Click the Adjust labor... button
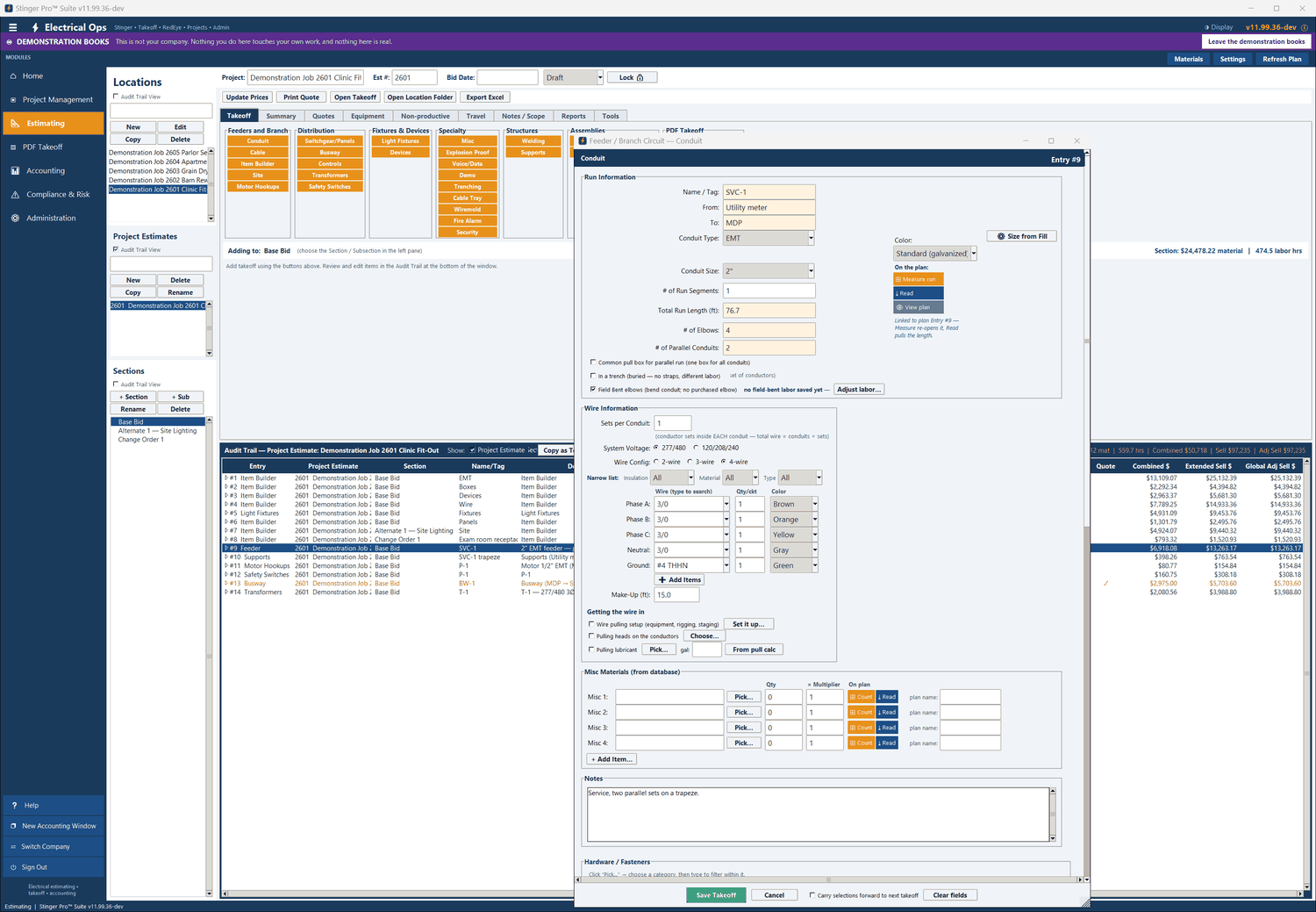1316x912 pixels. 858,389
